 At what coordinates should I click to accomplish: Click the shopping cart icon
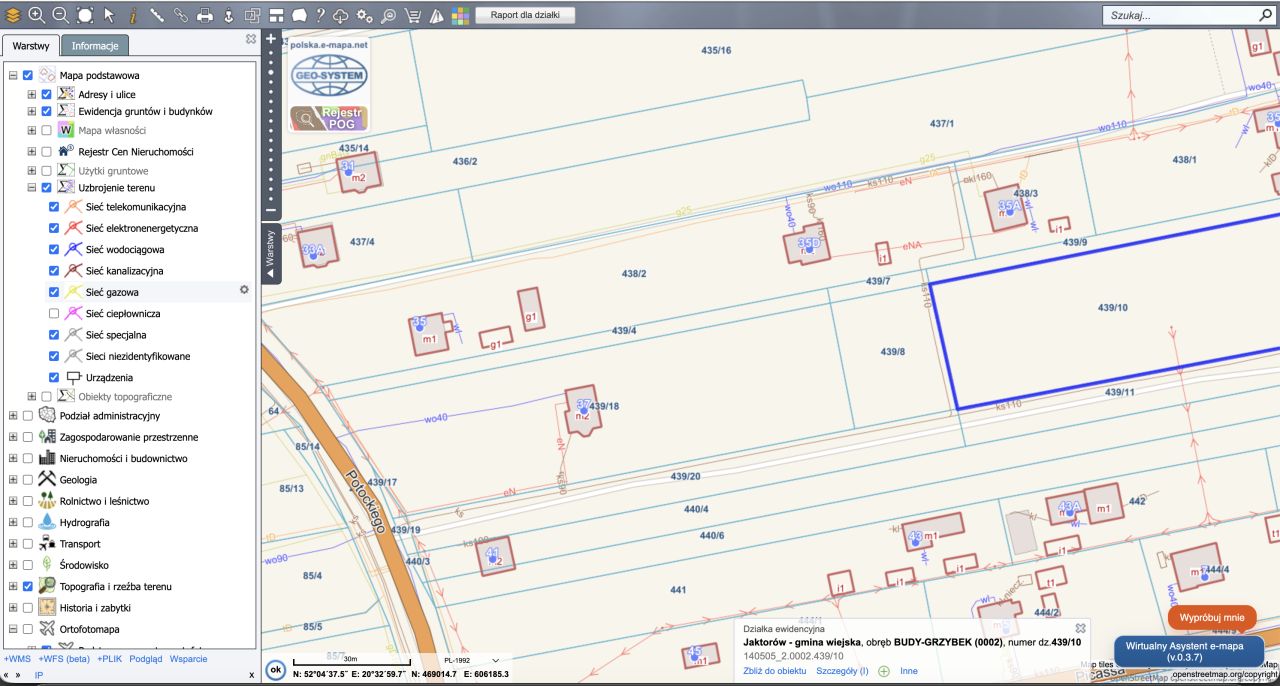[x=412, y=15]
